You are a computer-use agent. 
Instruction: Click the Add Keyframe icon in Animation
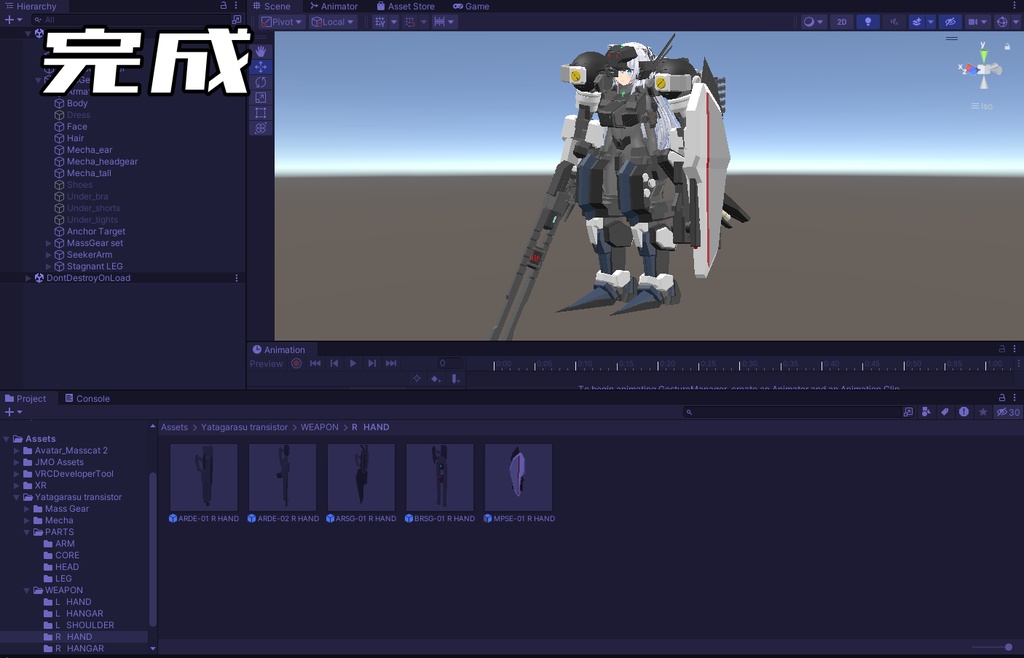(x=436, y=379)
